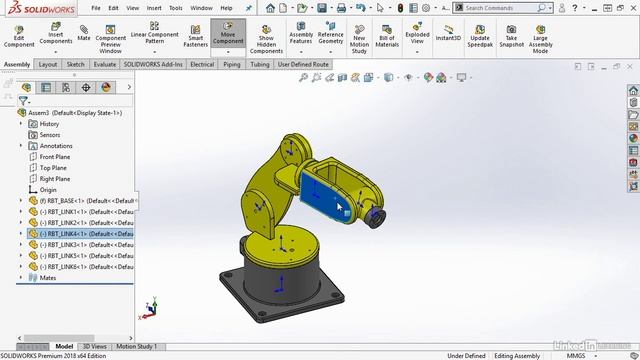
Task: Click Linear Component Pattern
Action: [154, 33]
